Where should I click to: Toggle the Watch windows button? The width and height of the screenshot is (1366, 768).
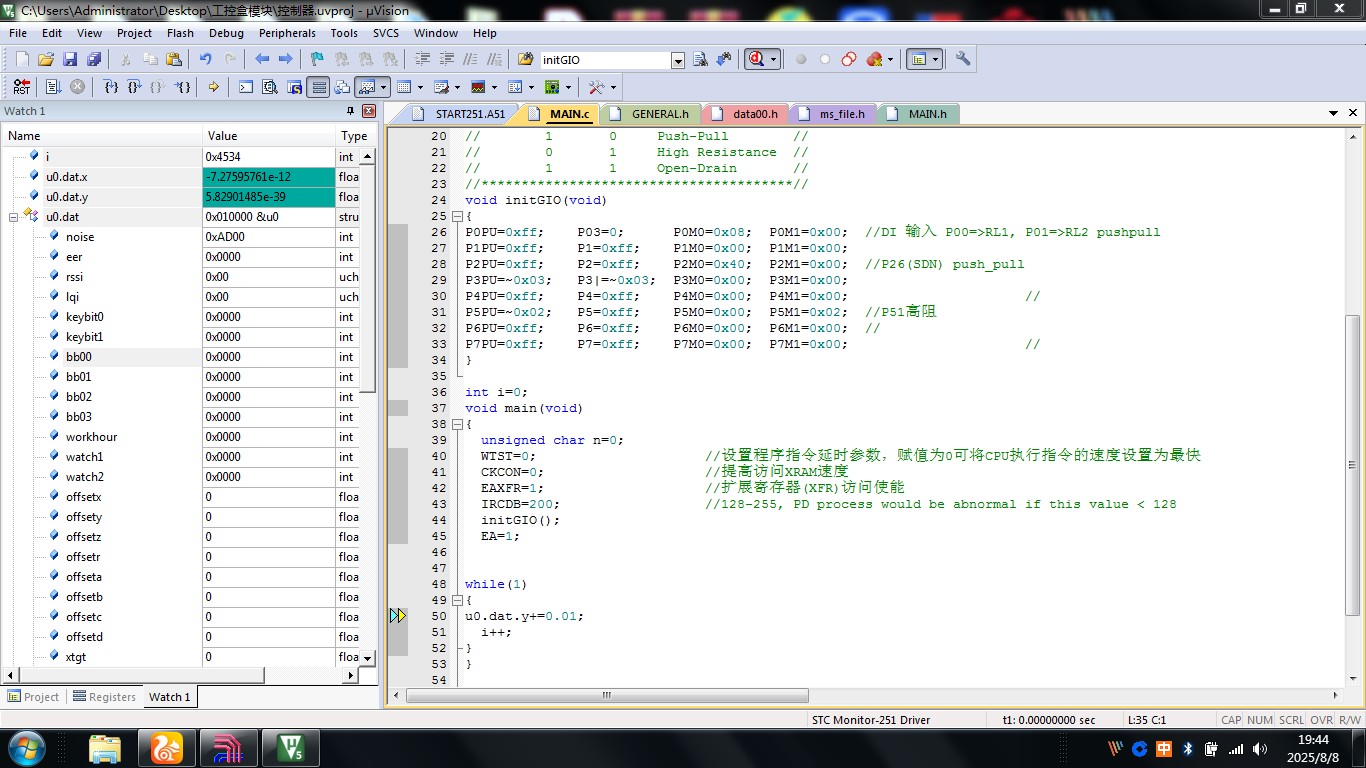[367, 87]
